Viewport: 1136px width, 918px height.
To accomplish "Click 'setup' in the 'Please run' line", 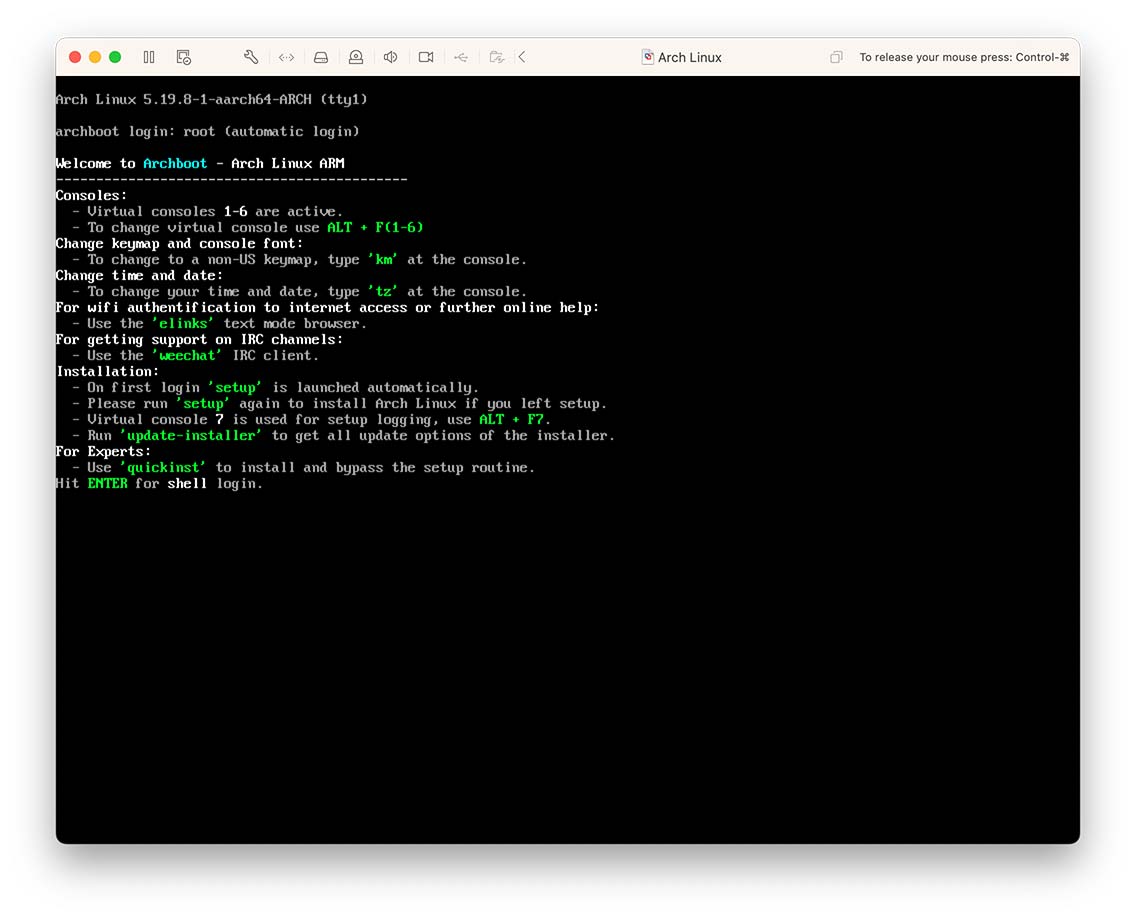I will 203,404.
